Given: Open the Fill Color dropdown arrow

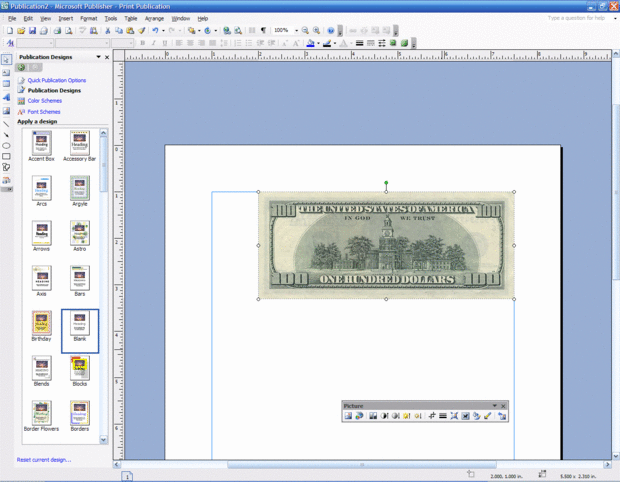Looking at the screenshot, I should pos(318,43).
